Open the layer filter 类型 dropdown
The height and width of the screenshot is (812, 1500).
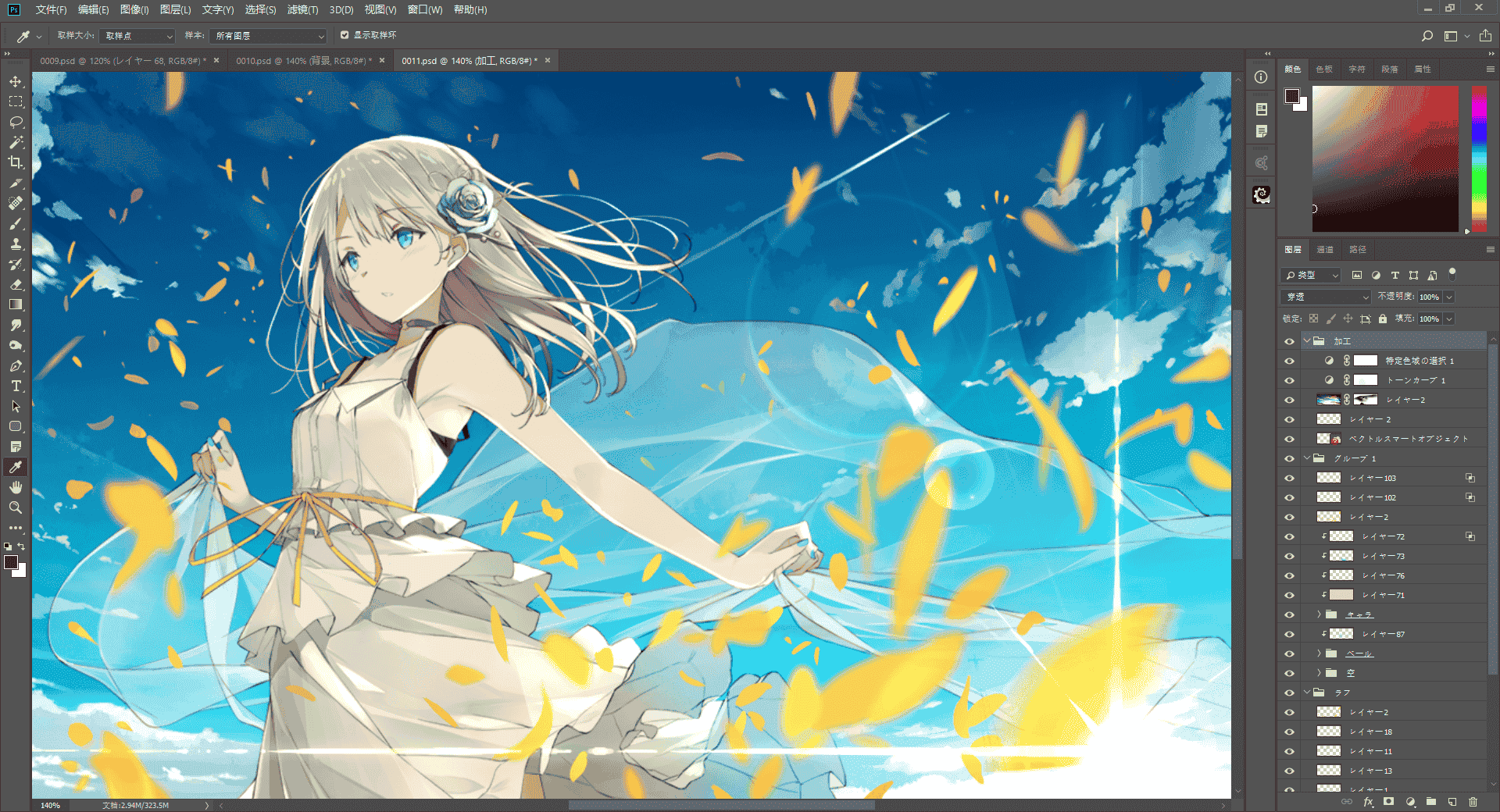[1310, 275]
